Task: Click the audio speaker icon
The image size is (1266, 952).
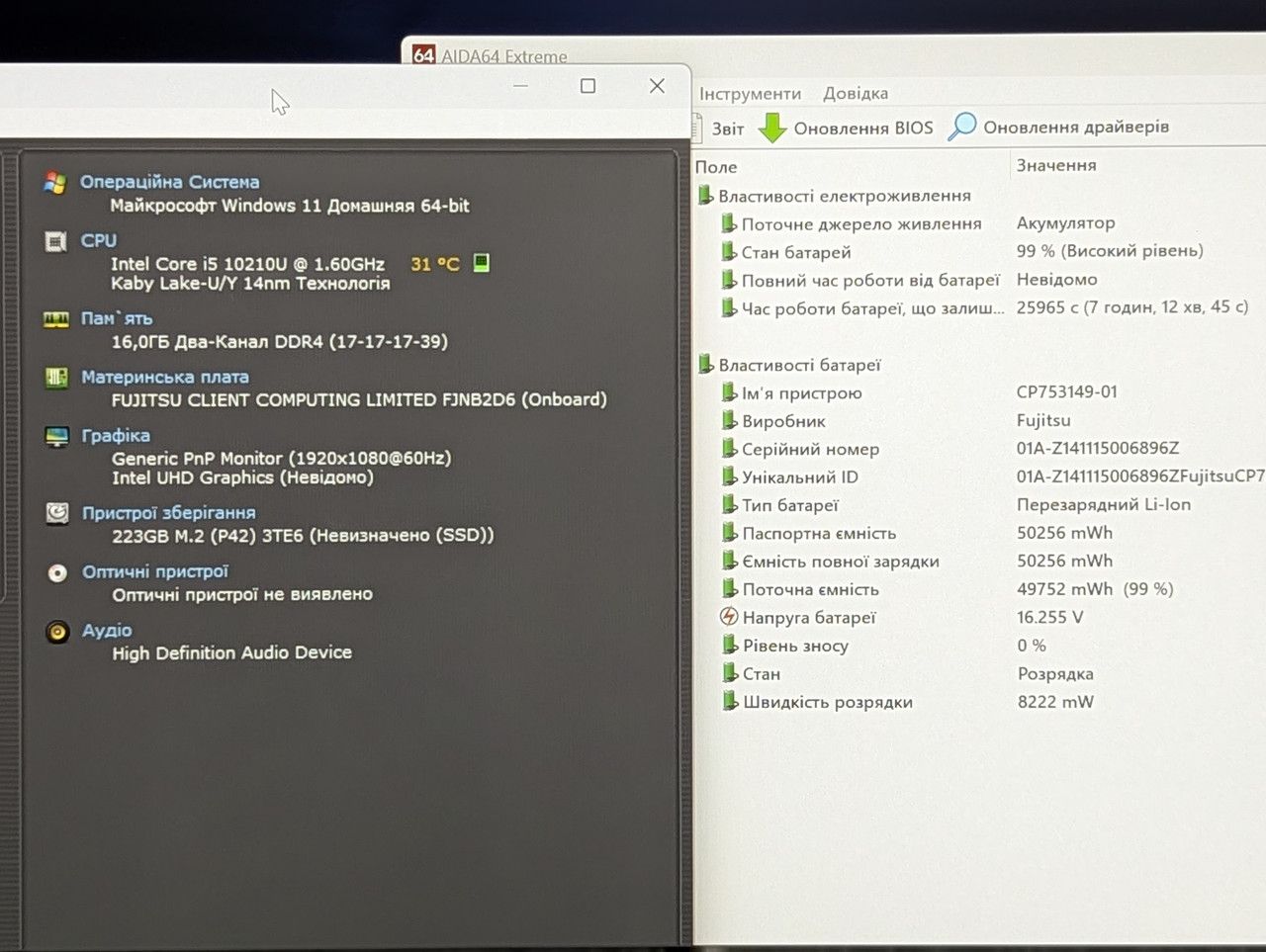Action: pyautogui.click(x=57, y=631)
